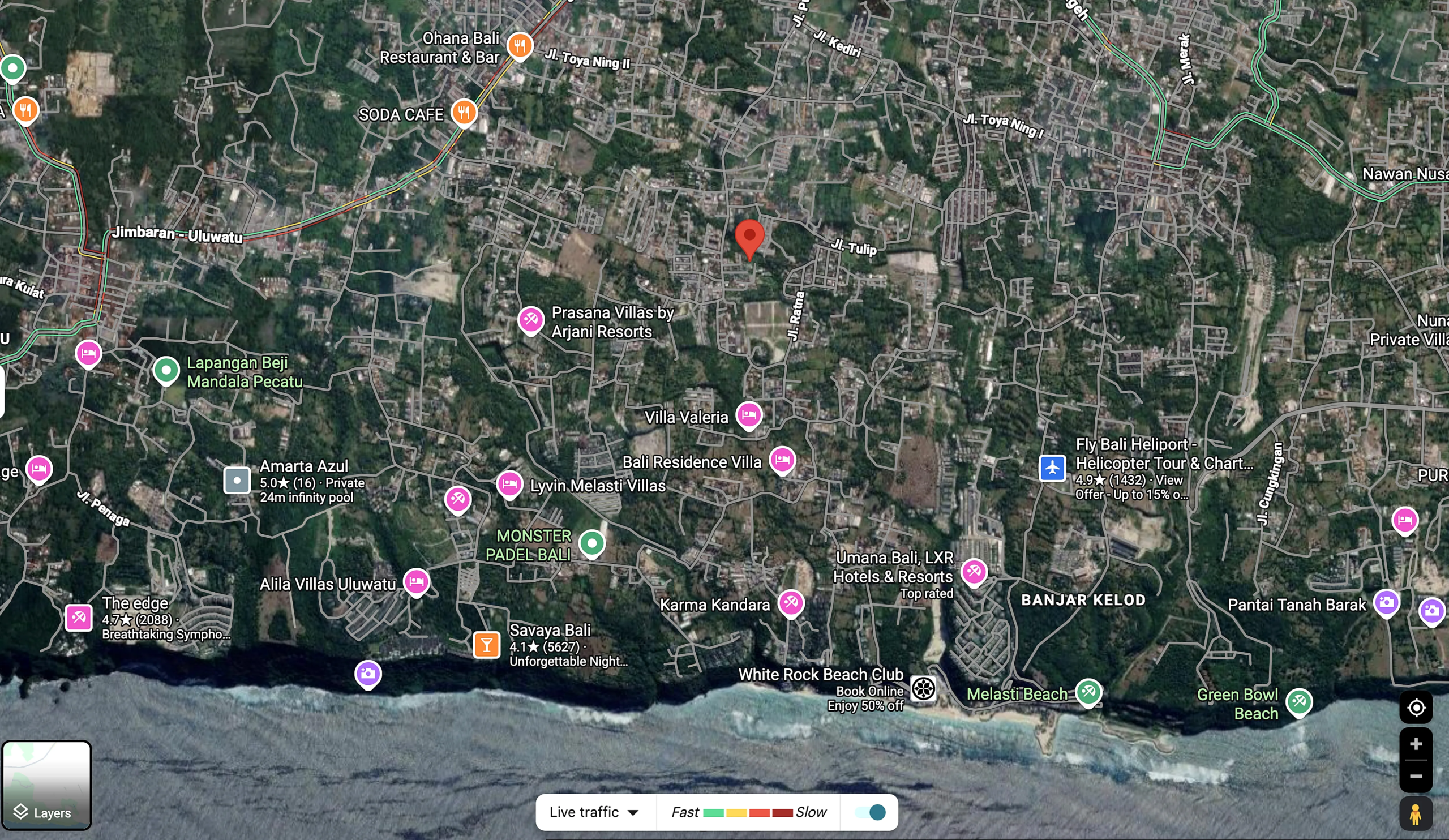
Task: Click the Nawan Nusa label at right edge
Action: pyautogui.click(x=1405, y=174)
